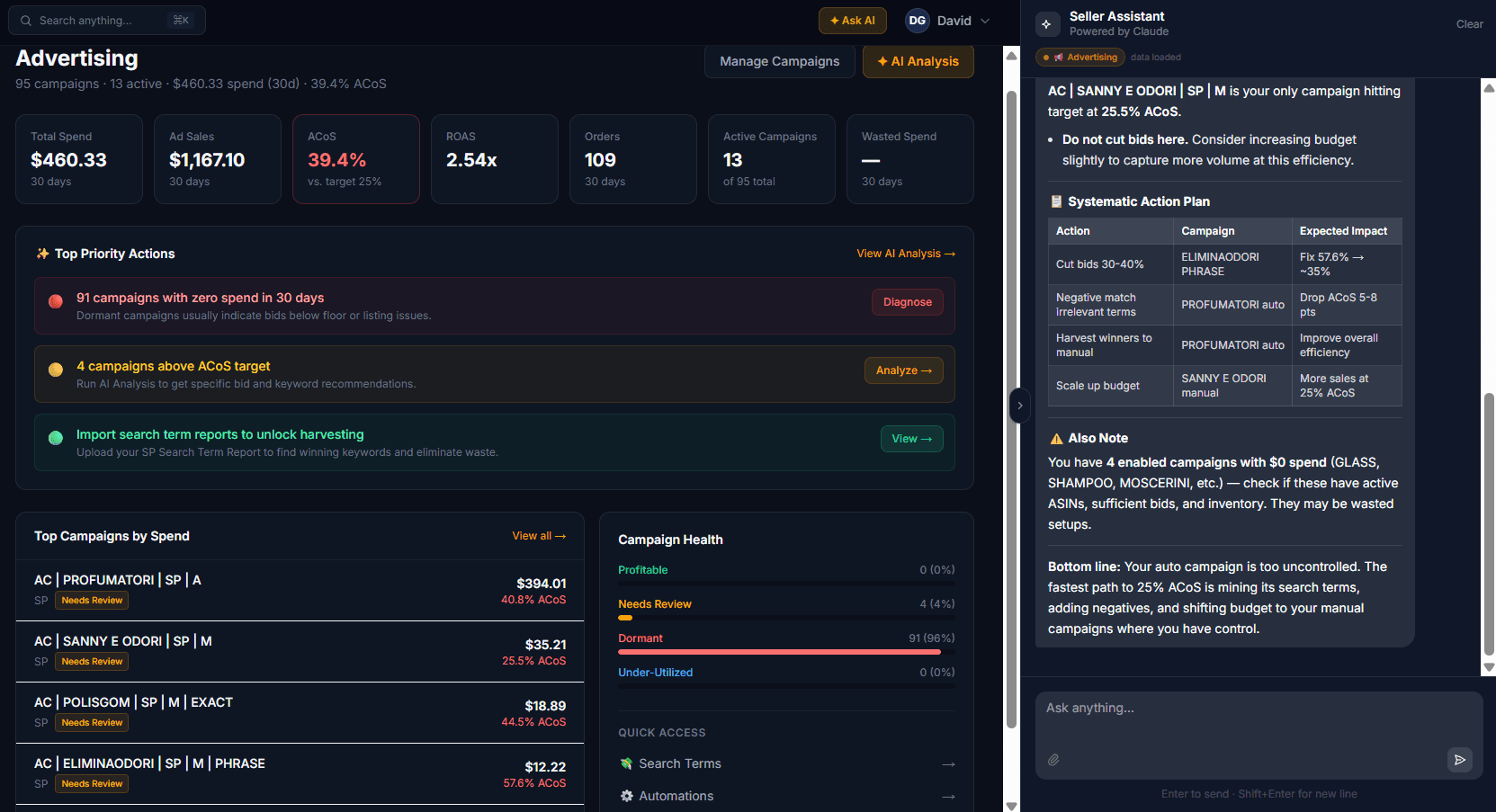Image resolution: width=1496 pixels, height=812 pixels.
Task: Open the AC | POLISGOM | SP | M | EXACT campaign
Action: click(x=300, y=712)
